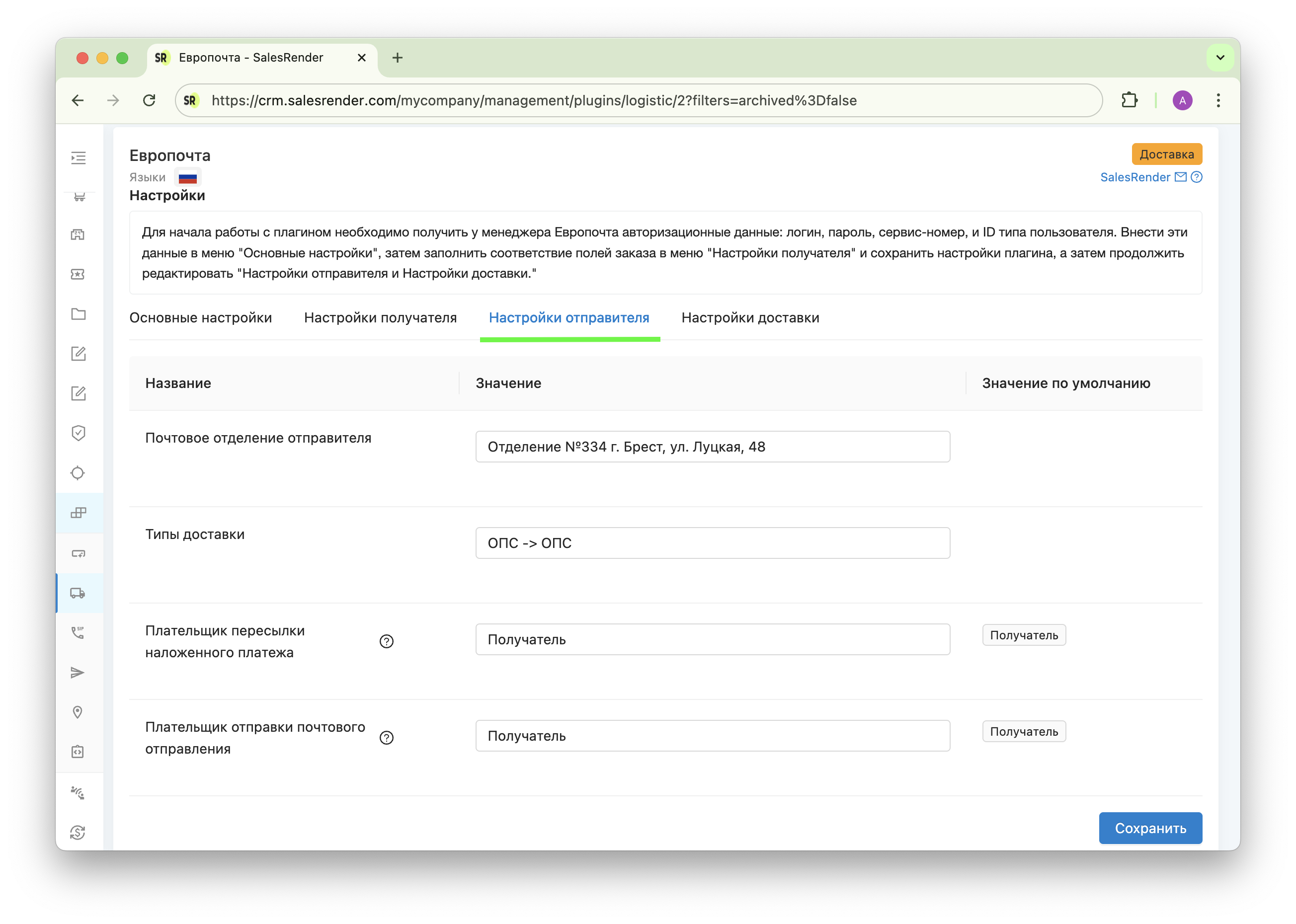Switch to Основные настройки tab
This screenshot has width=1296, height=924.
[200, 317]
